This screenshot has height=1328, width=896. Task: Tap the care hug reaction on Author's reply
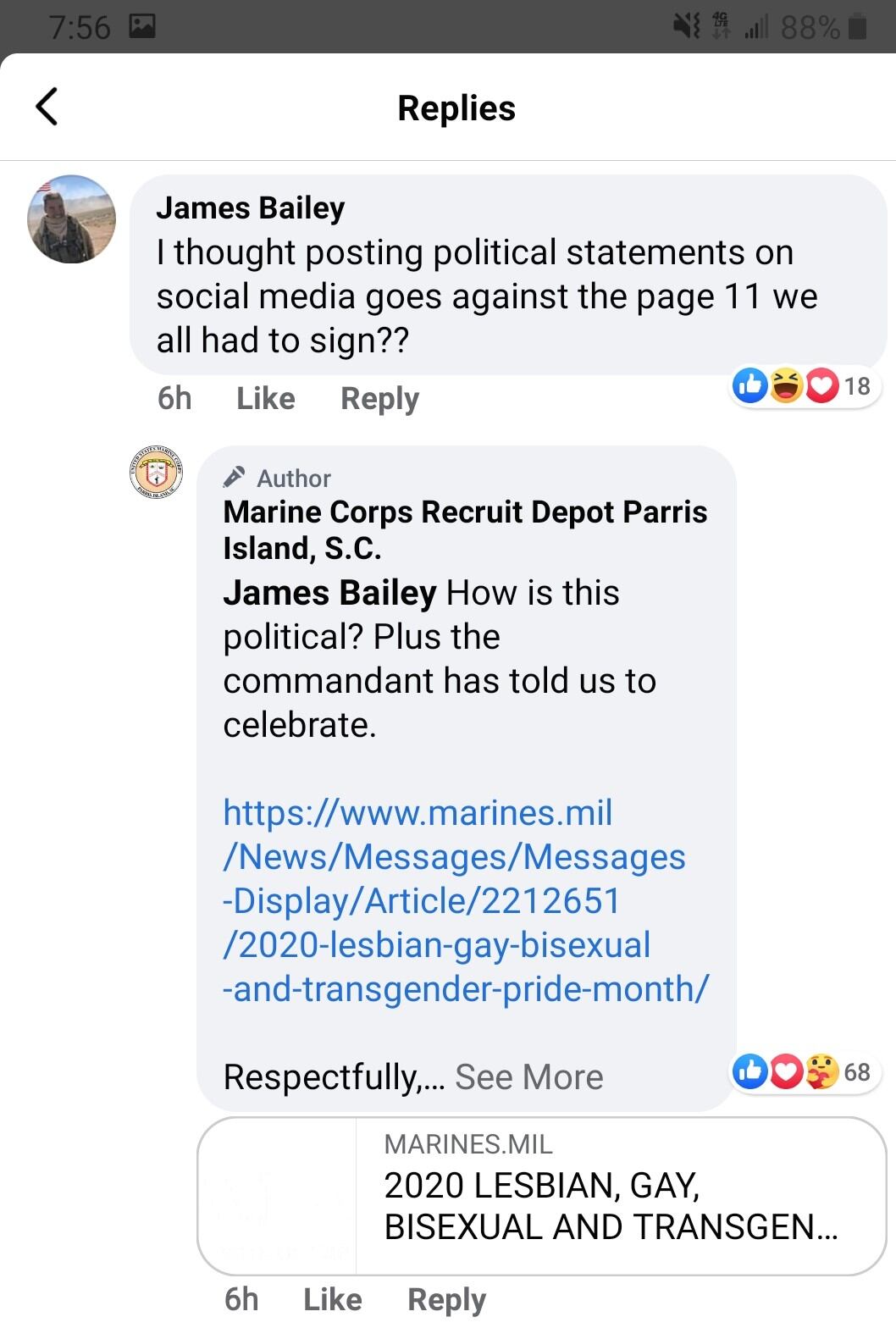tap(821, 1071)
